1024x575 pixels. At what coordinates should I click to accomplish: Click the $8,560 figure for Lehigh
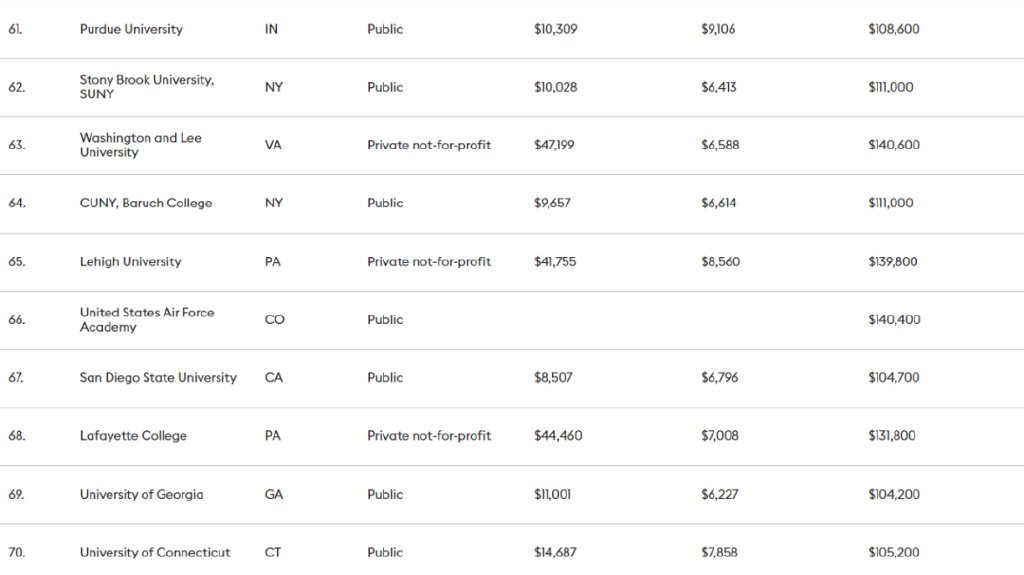(720, 261)
